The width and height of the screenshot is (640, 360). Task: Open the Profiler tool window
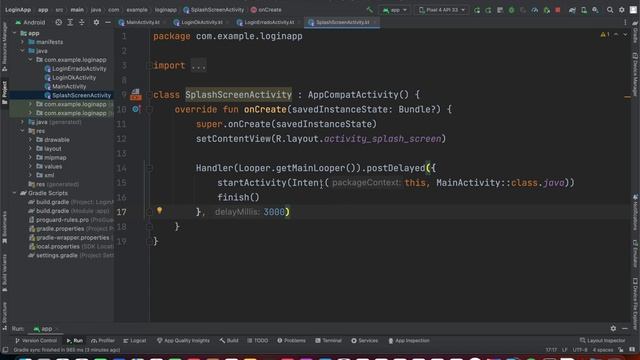103,341
